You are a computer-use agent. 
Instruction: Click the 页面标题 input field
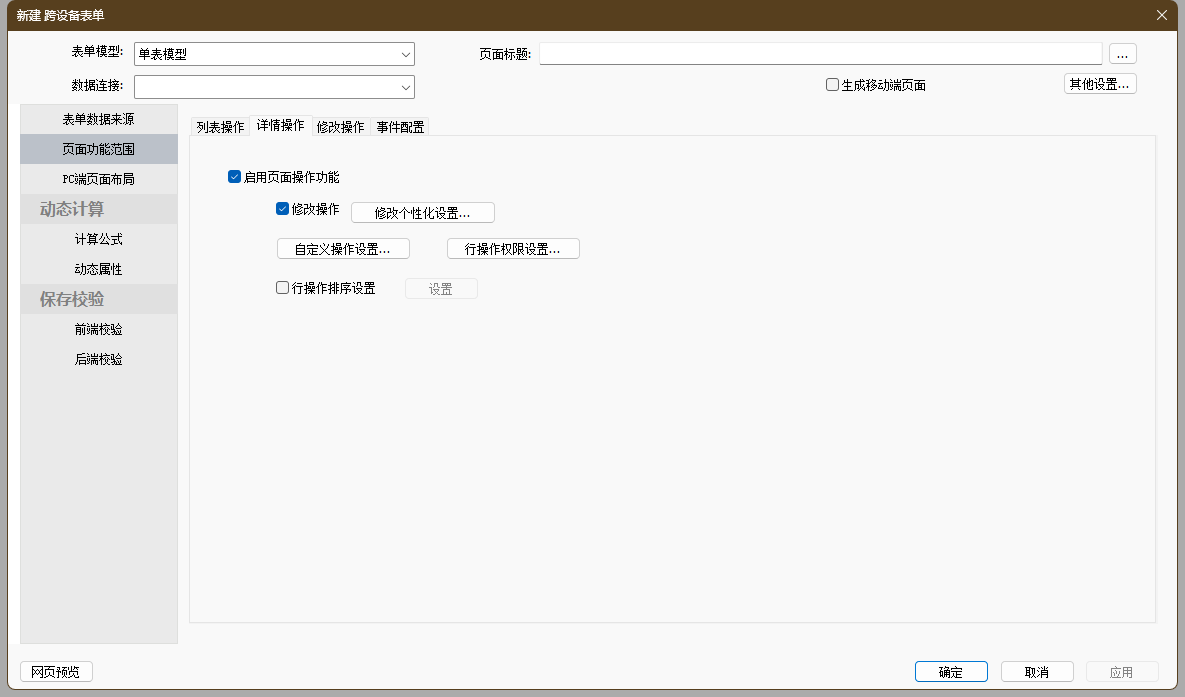pos(820,54)
